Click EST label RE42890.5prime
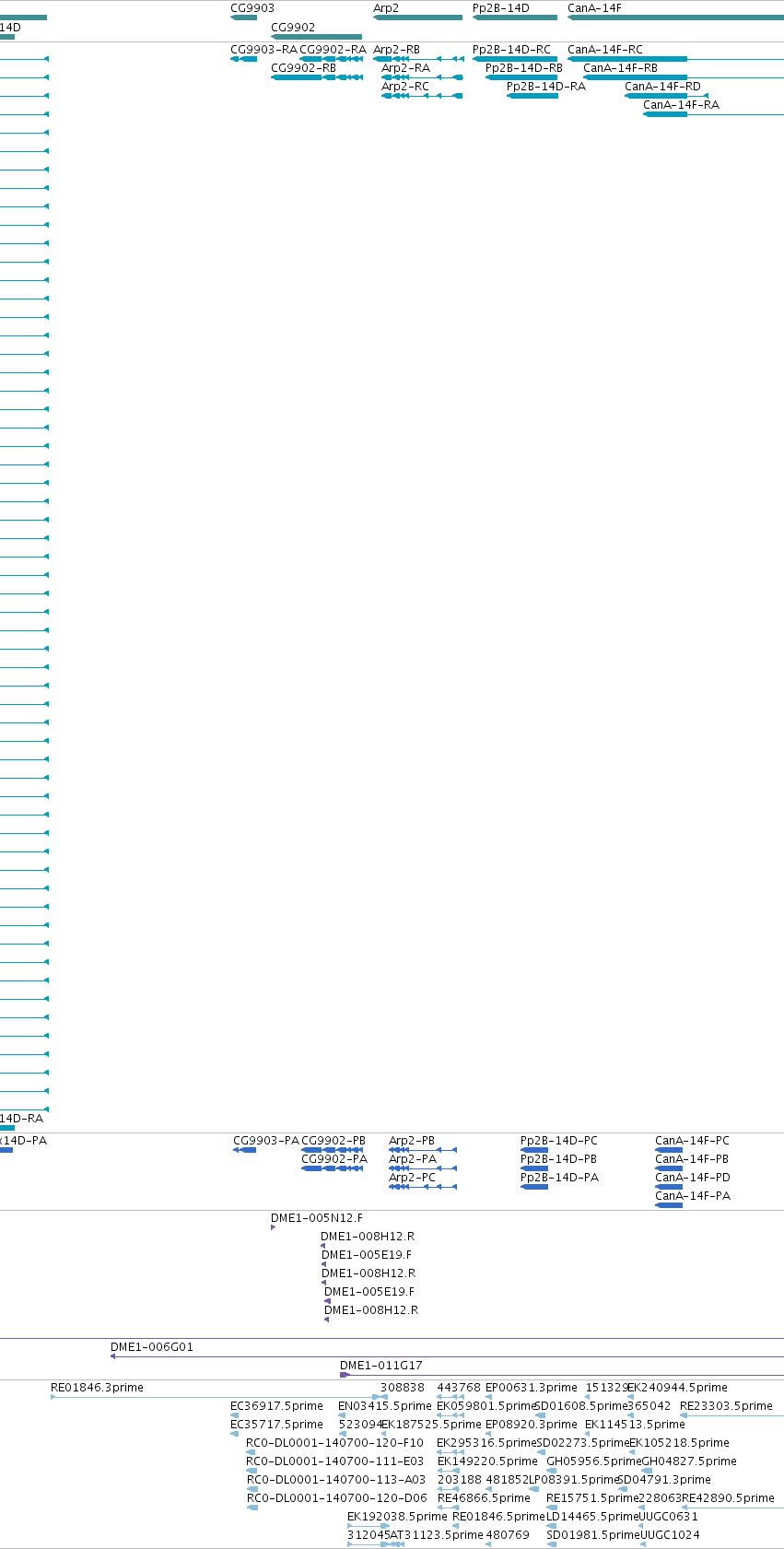 pyautogui.click(x=728, y=1498)
